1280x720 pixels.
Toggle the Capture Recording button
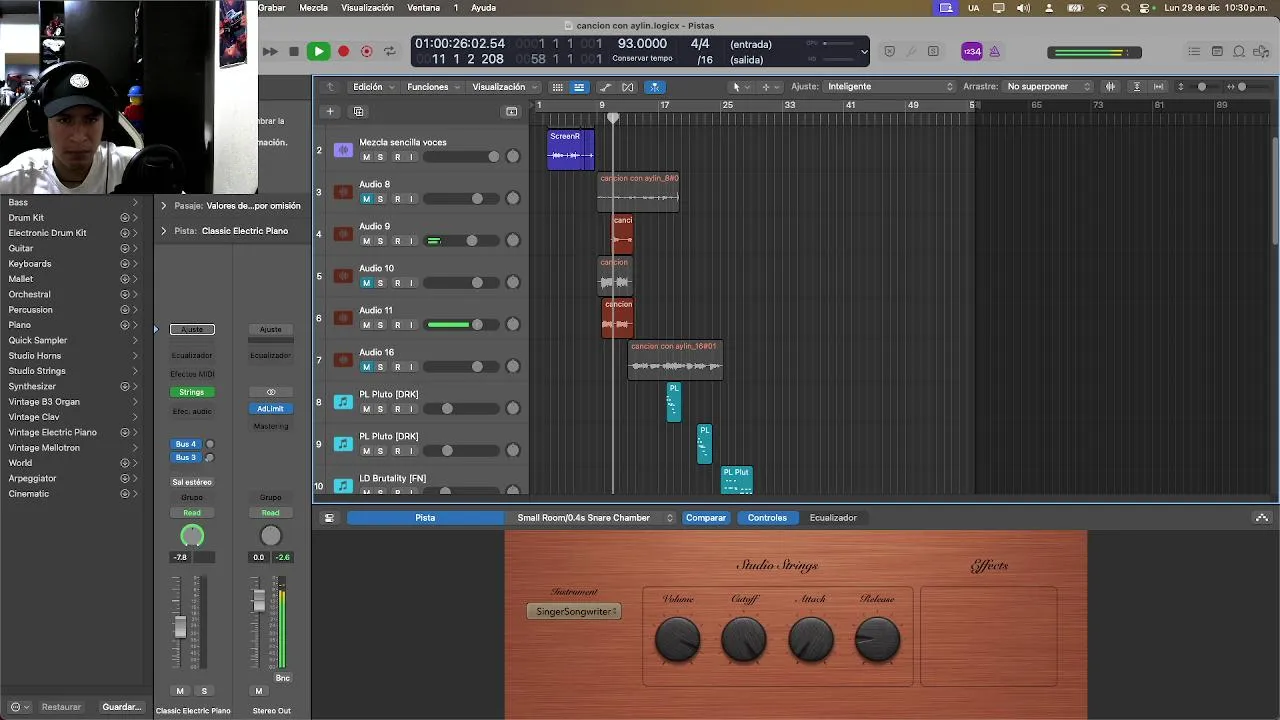pos(367,51)
